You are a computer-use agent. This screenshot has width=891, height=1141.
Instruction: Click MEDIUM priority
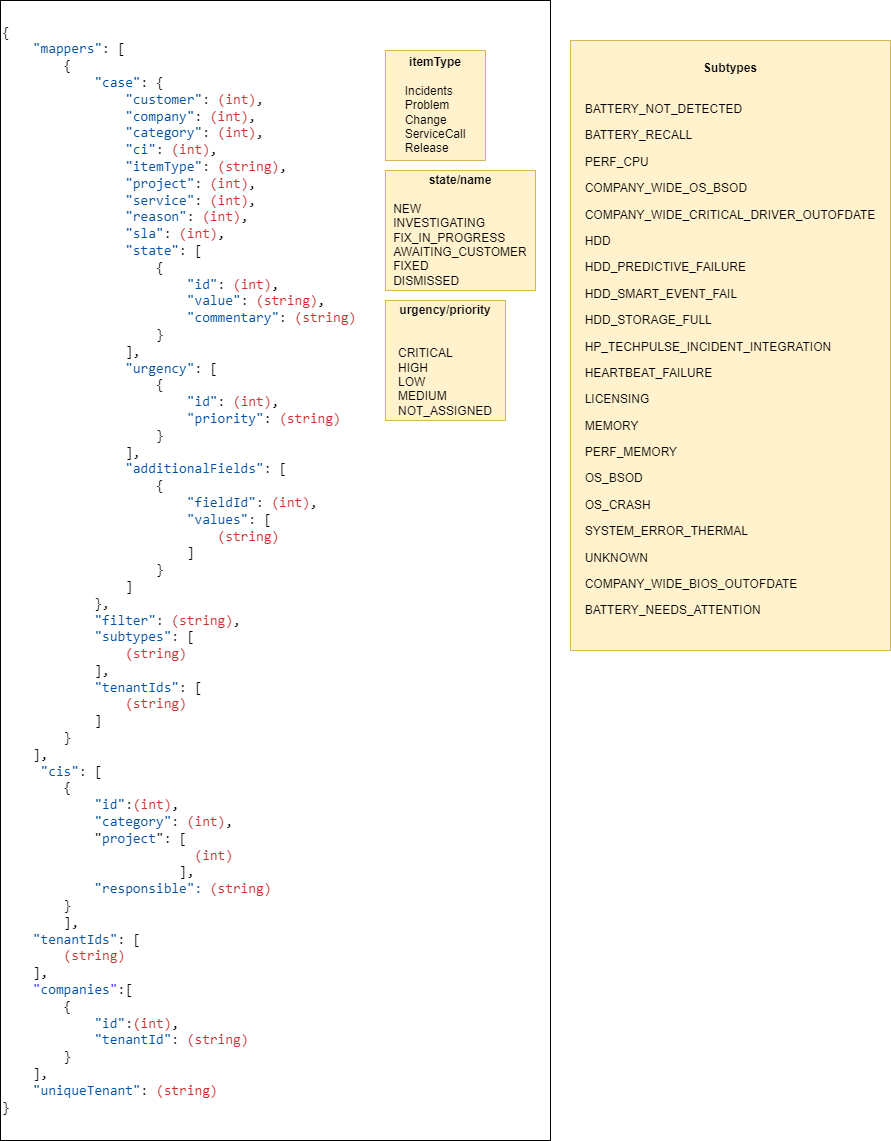(x=422, y=396)
